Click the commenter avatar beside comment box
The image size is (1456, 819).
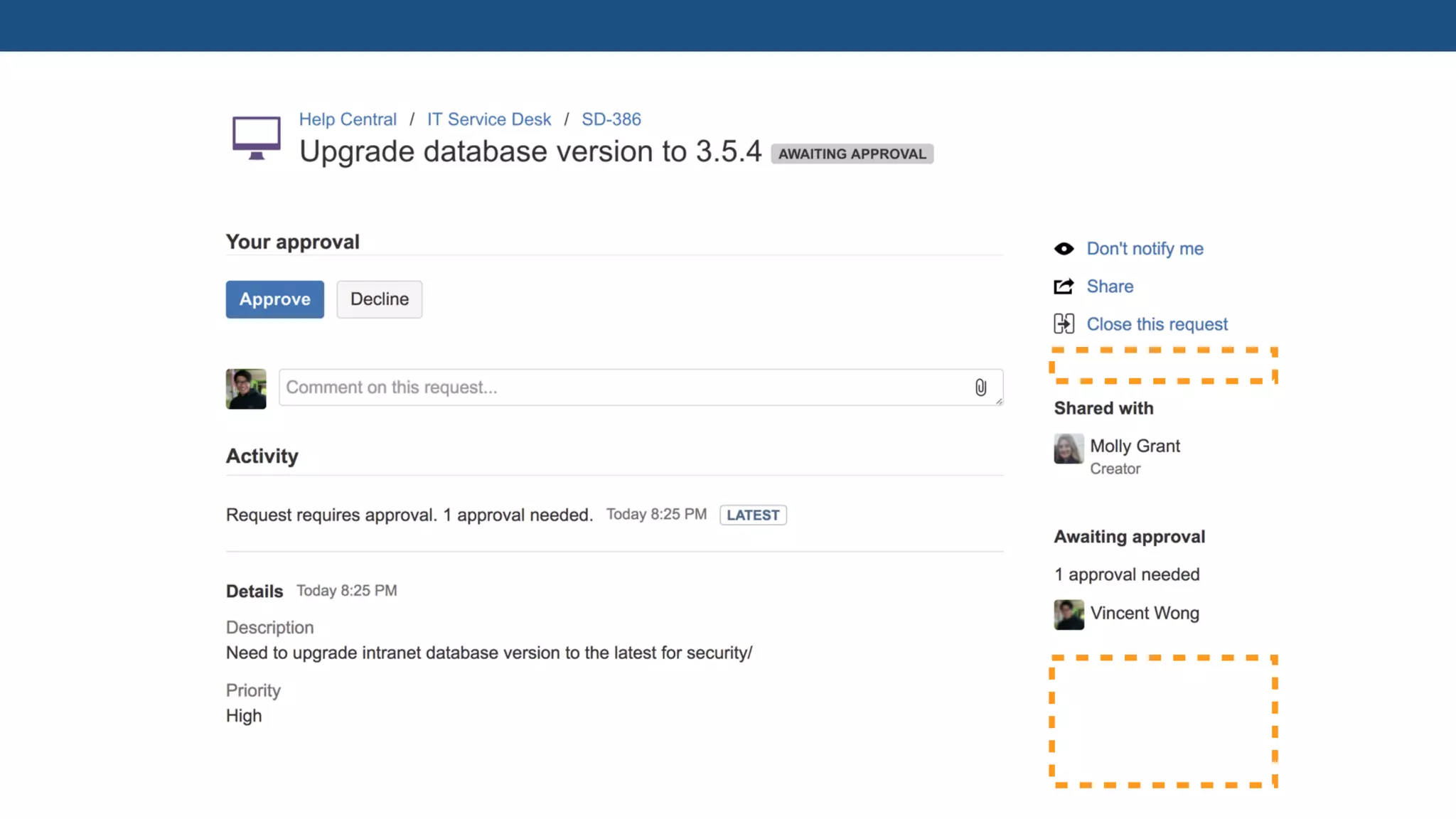tap(246, 389)
